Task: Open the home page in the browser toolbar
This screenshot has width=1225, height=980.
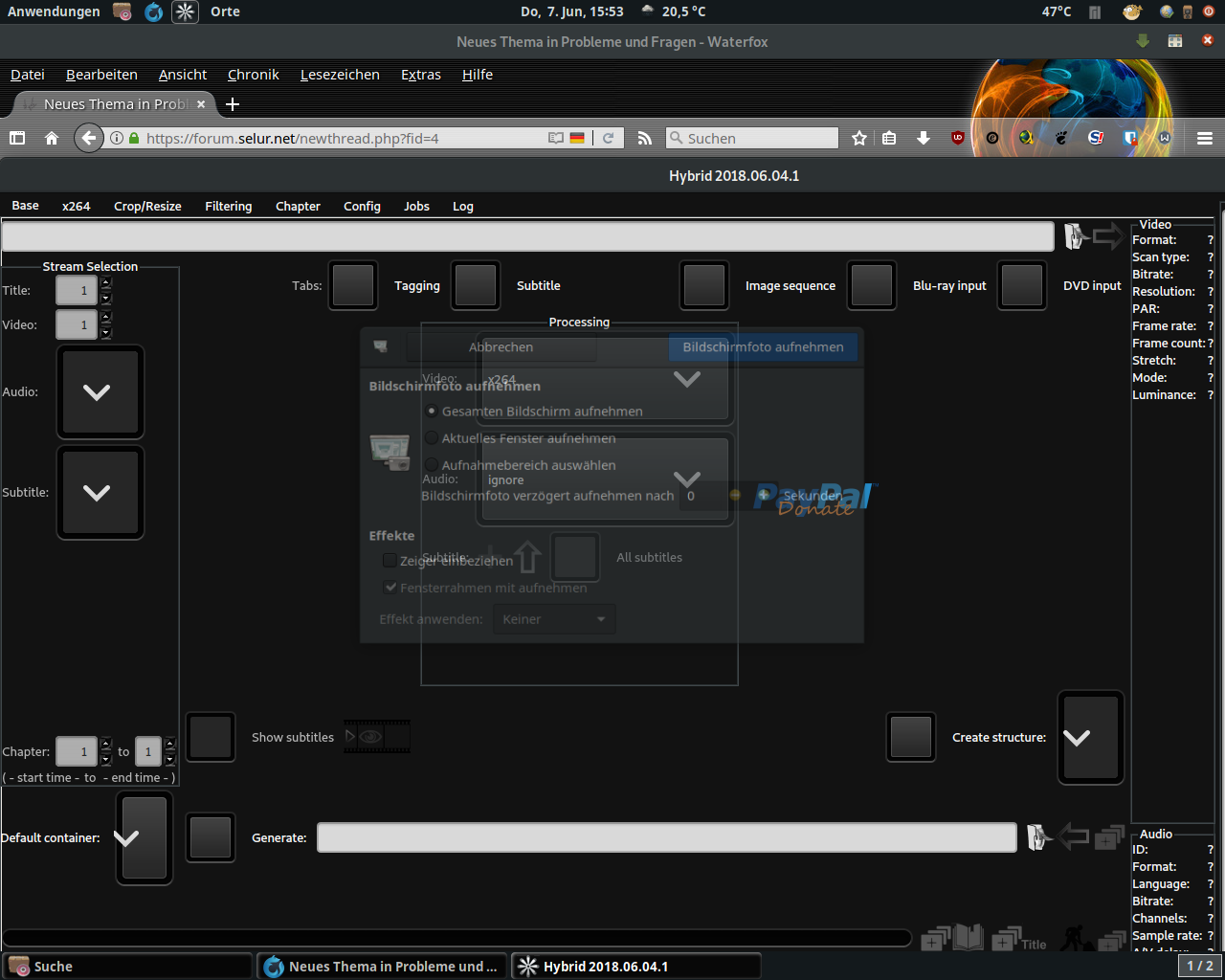Action: click(x=52, y=138)
